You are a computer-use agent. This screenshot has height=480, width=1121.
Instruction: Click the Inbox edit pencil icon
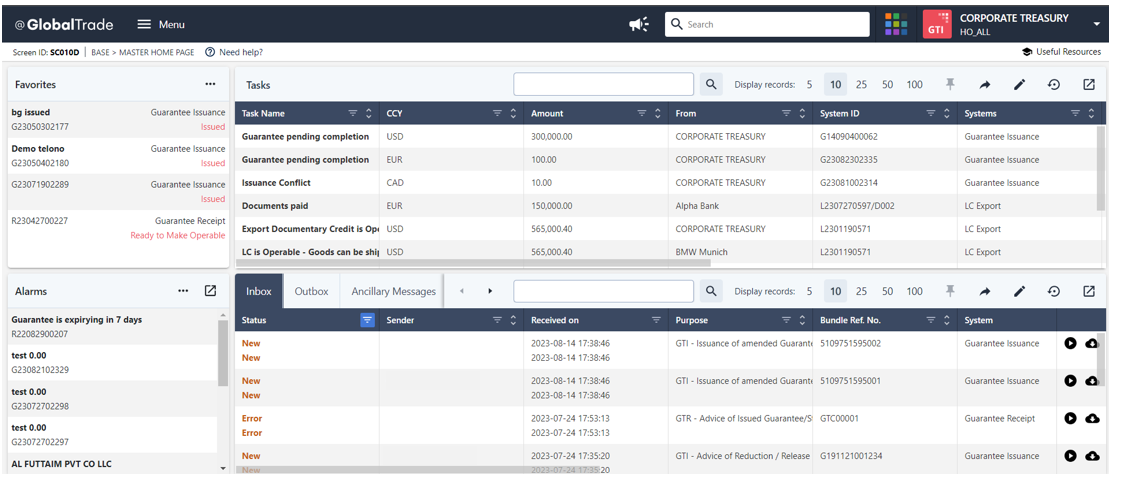click(1019, 291)
